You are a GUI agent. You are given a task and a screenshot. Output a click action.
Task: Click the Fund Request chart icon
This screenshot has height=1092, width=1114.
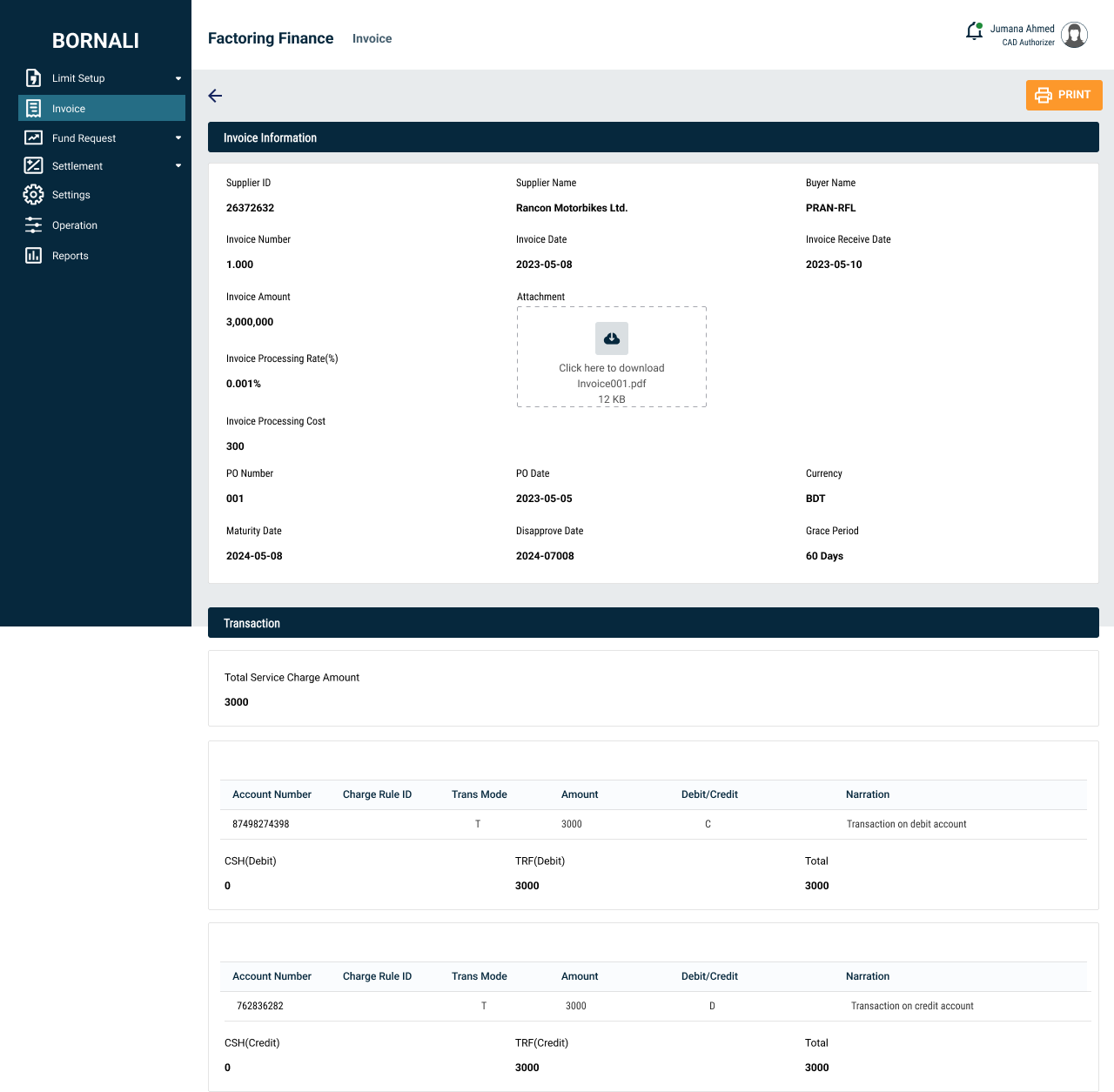(33, 137)
